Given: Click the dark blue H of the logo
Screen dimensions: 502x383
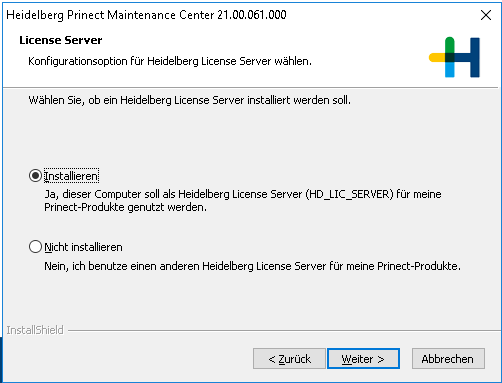Looking at the screenshot, I should tap(471, 57).
